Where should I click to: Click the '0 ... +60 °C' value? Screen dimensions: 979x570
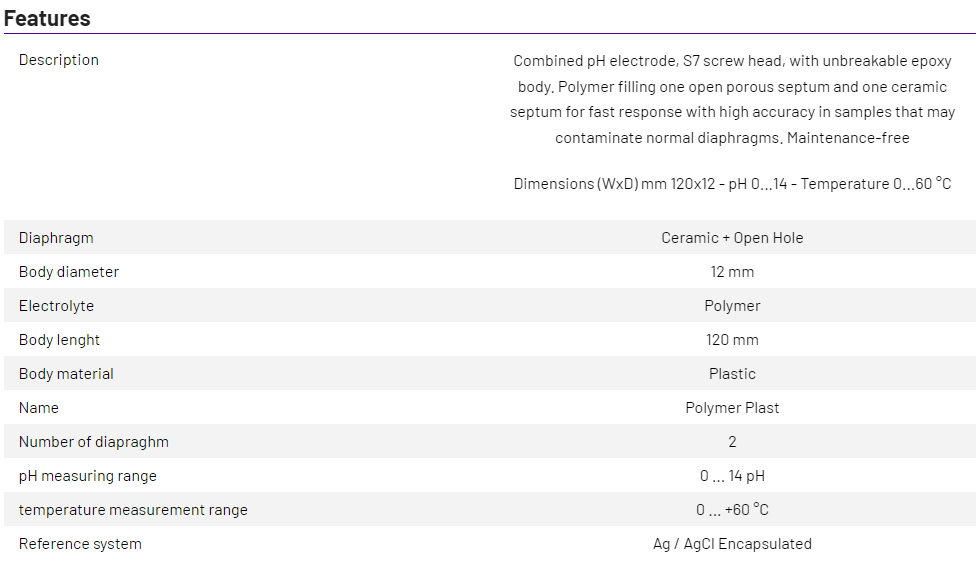tap(732, 510)
